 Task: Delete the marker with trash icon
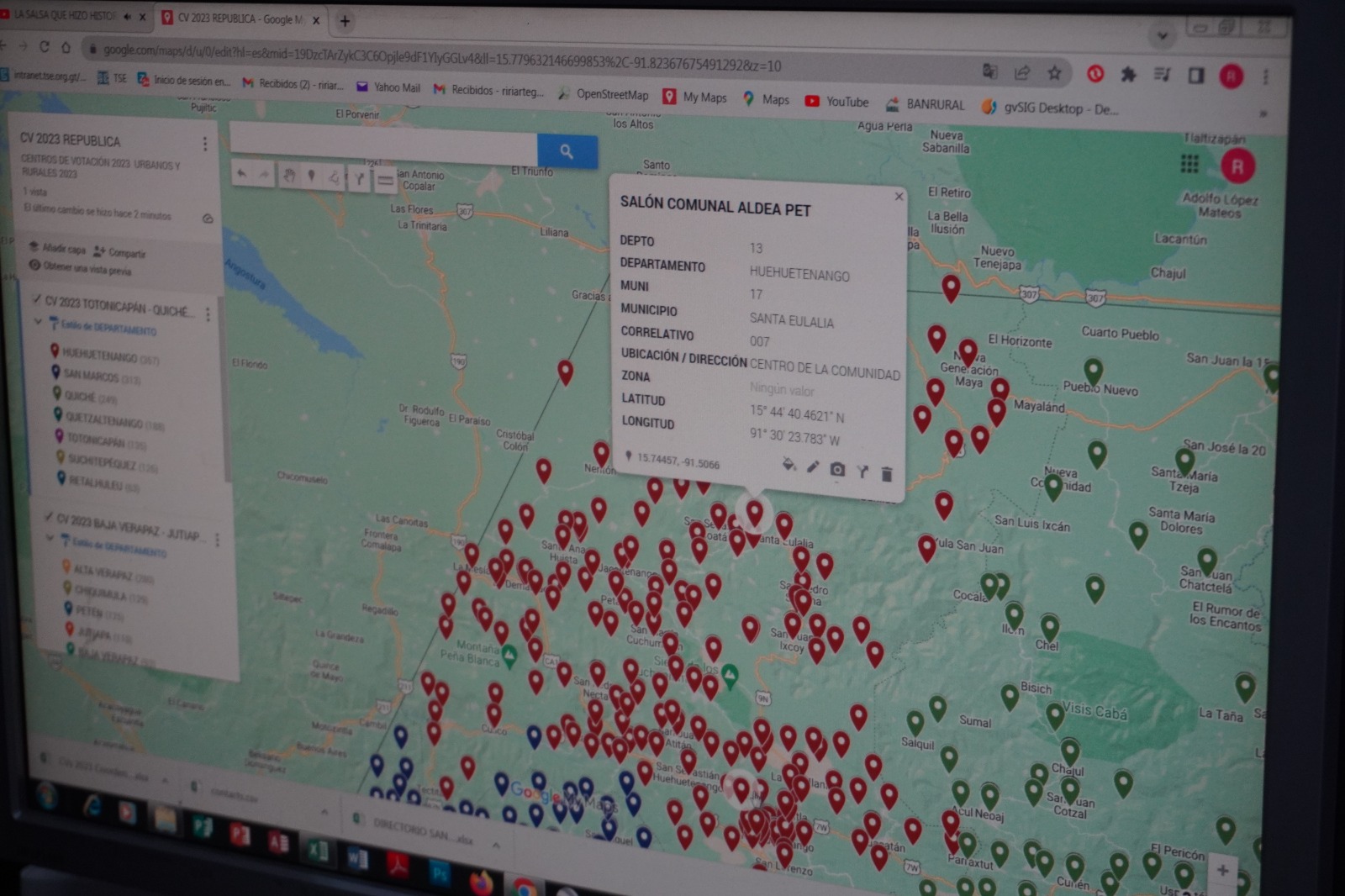[x=886, y=474]
